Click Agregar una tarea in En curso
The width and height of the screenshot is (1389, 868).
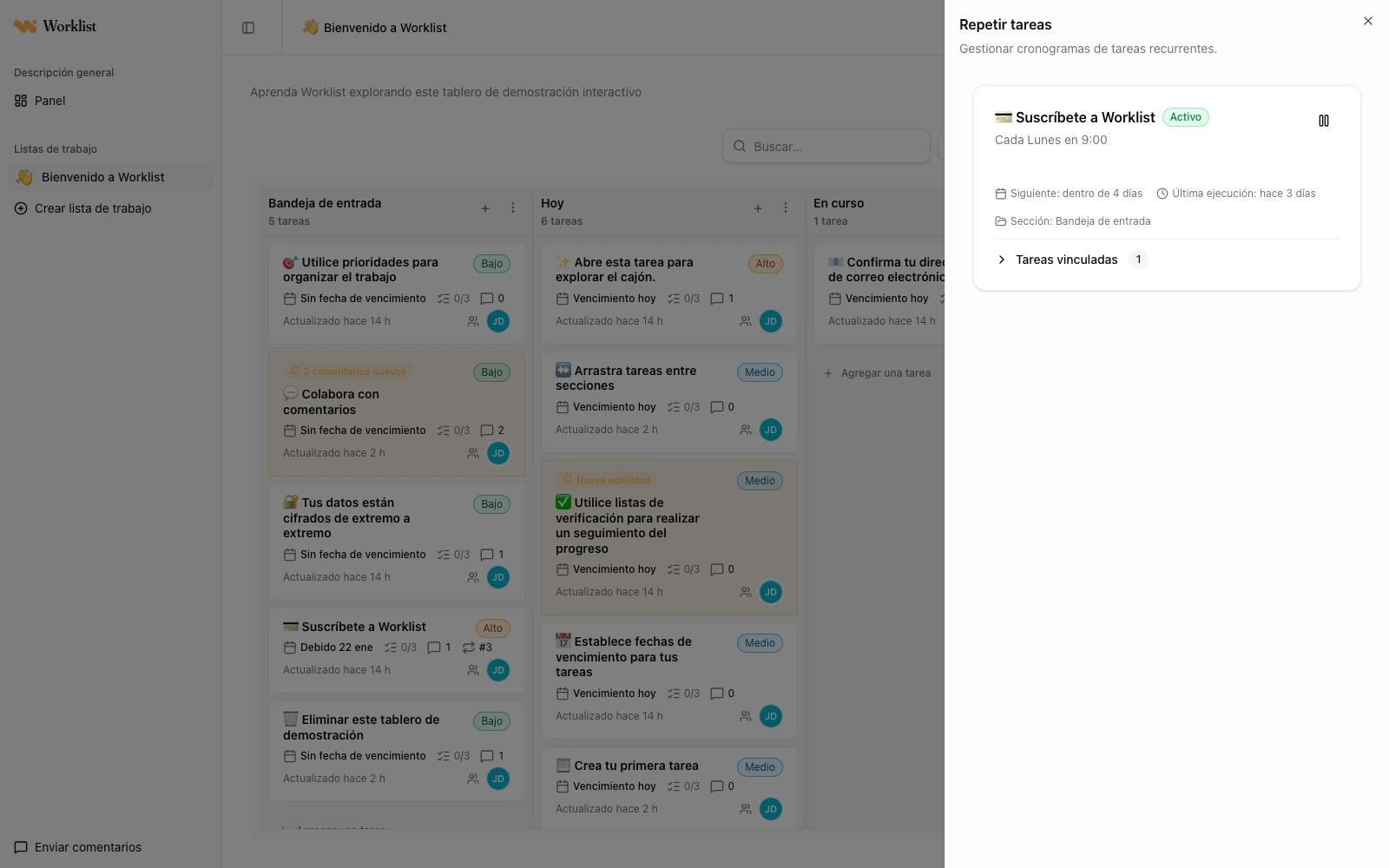(878, 373)
